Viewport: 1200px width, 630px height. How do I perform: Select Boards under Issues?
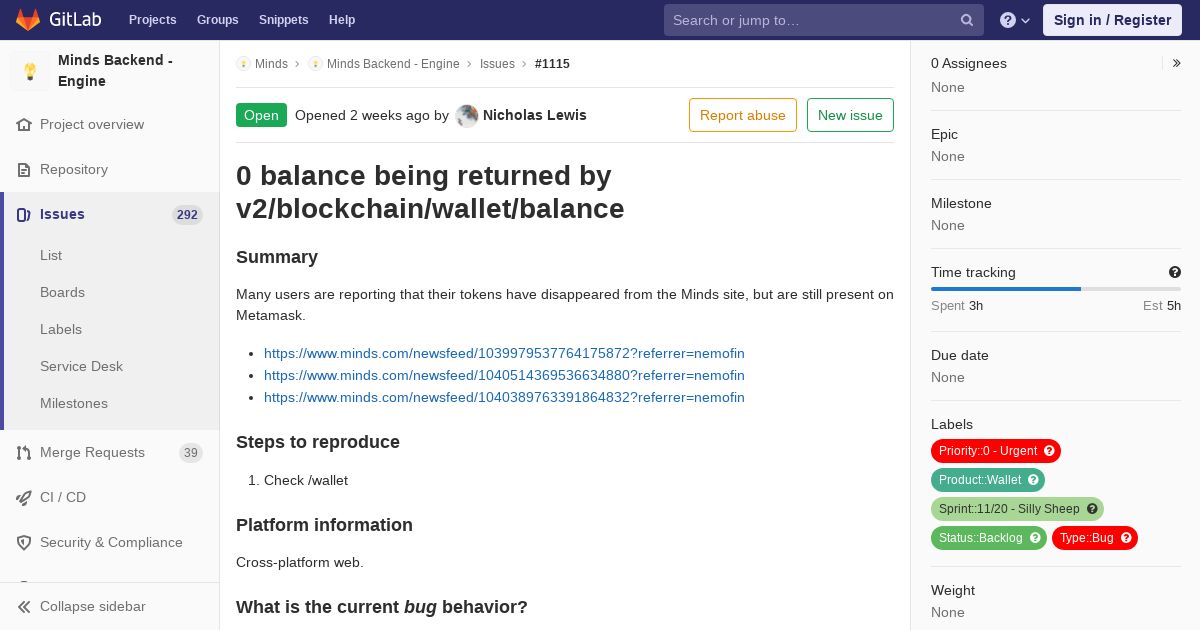click(62, 292)
